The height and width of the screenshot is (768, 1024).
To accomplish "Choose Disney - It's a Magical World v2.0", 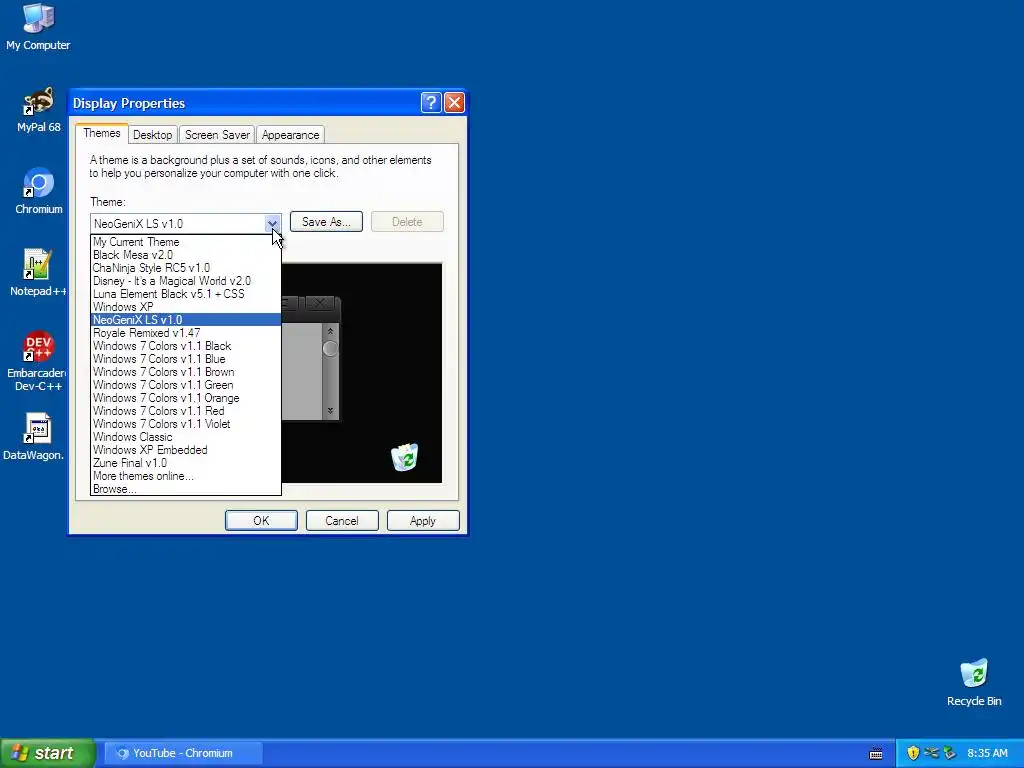I will pos(185,281).
